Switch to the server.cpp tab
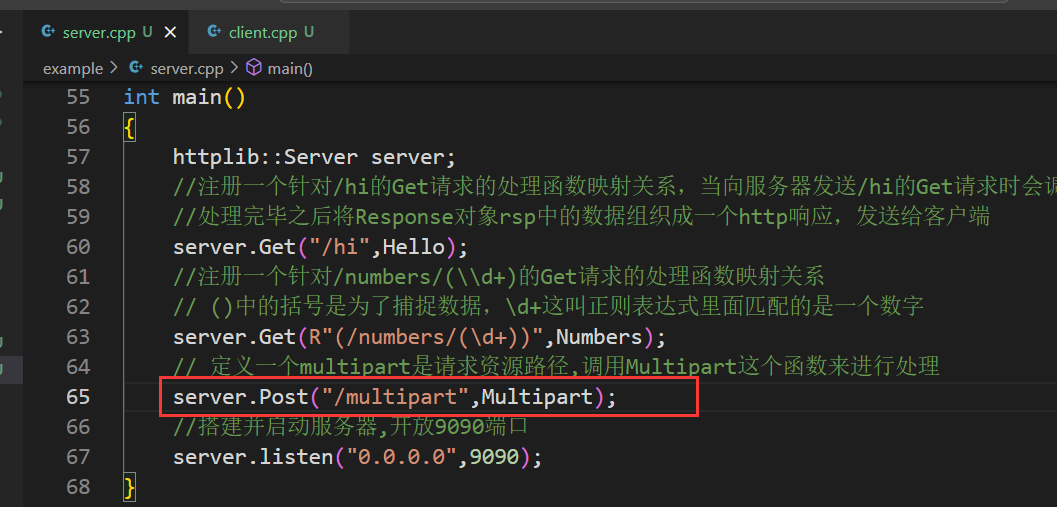Viewport: 1057px width, 507px height. tap(98, 32)
